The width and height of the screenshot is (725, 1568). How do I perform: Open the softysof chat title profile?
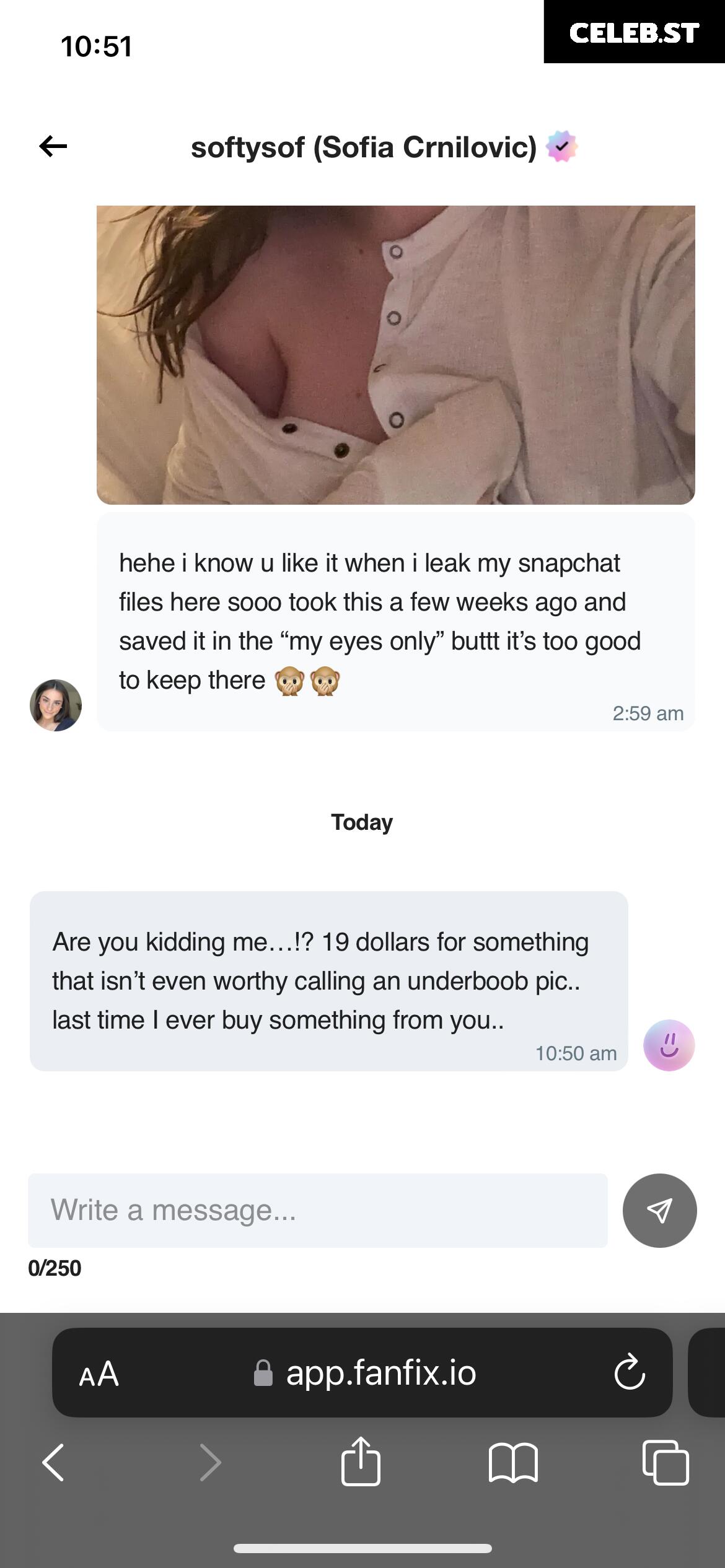(x=363, y=147)
